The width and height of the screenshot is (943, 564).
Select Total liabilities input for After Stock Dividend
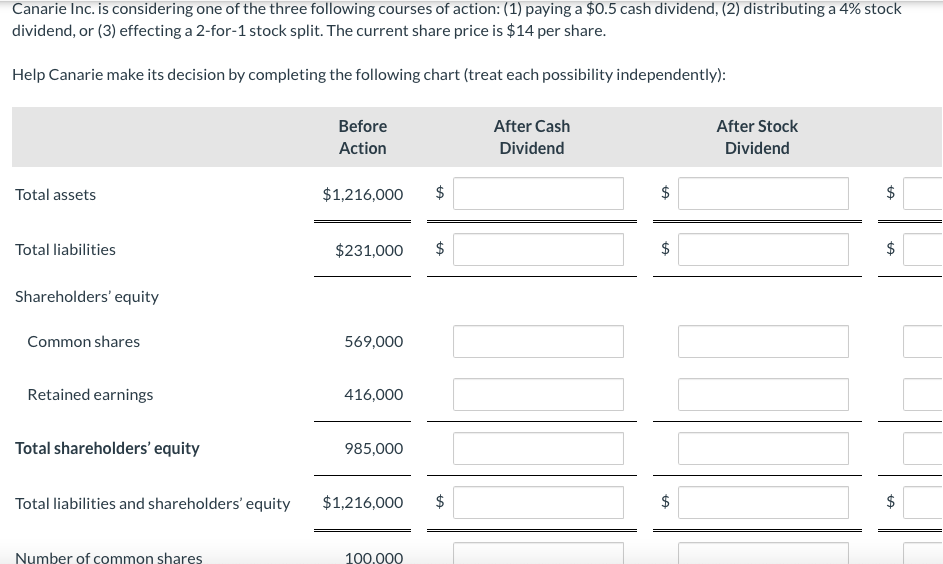763,250
